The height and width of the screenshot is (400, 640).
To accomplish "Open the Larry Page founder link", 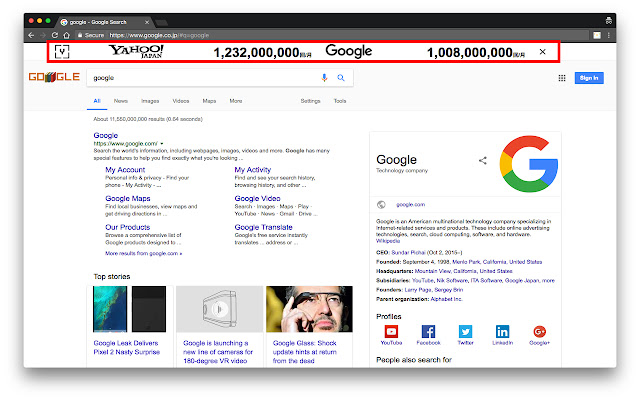I will point(418,289).
